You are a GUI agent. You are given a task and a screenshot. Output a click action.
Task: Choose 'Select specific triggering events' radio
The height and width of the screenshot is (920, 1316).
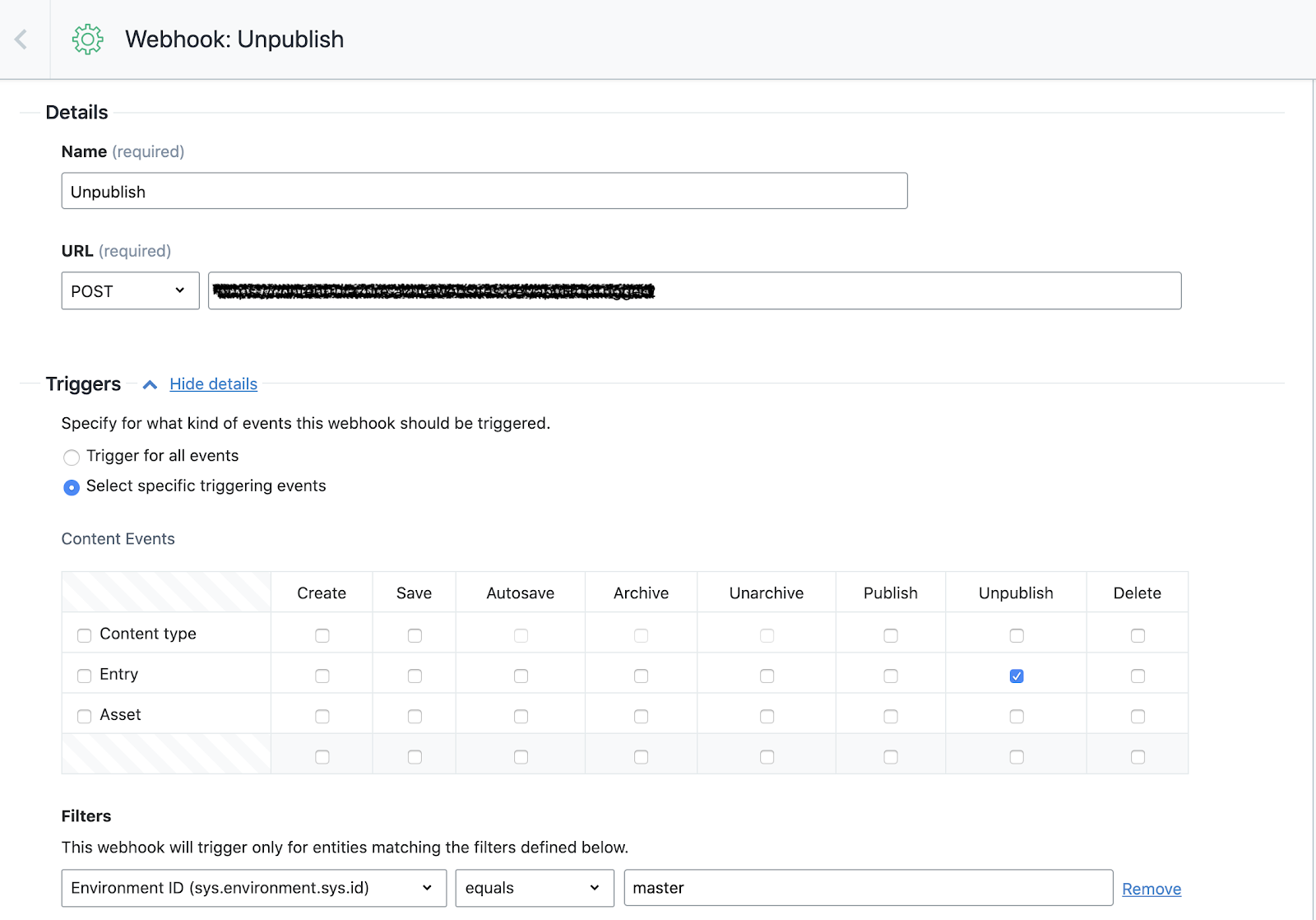coord(72,487)
